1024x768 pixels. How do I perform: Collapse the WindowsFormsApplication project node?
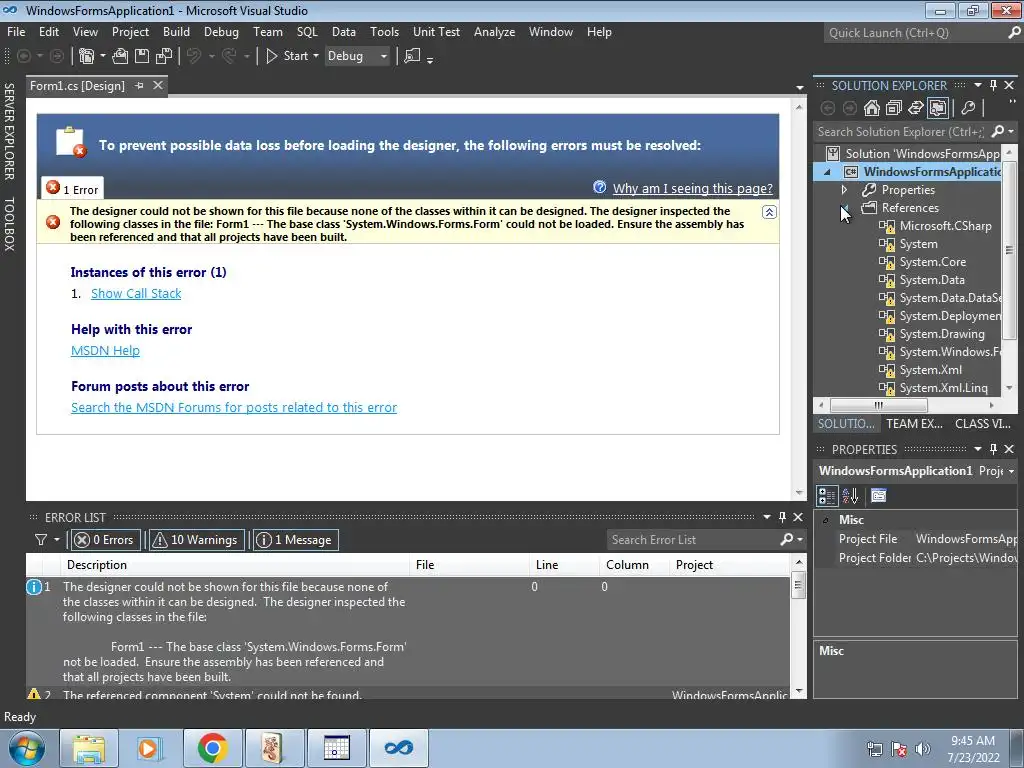[x=827, y=172]
